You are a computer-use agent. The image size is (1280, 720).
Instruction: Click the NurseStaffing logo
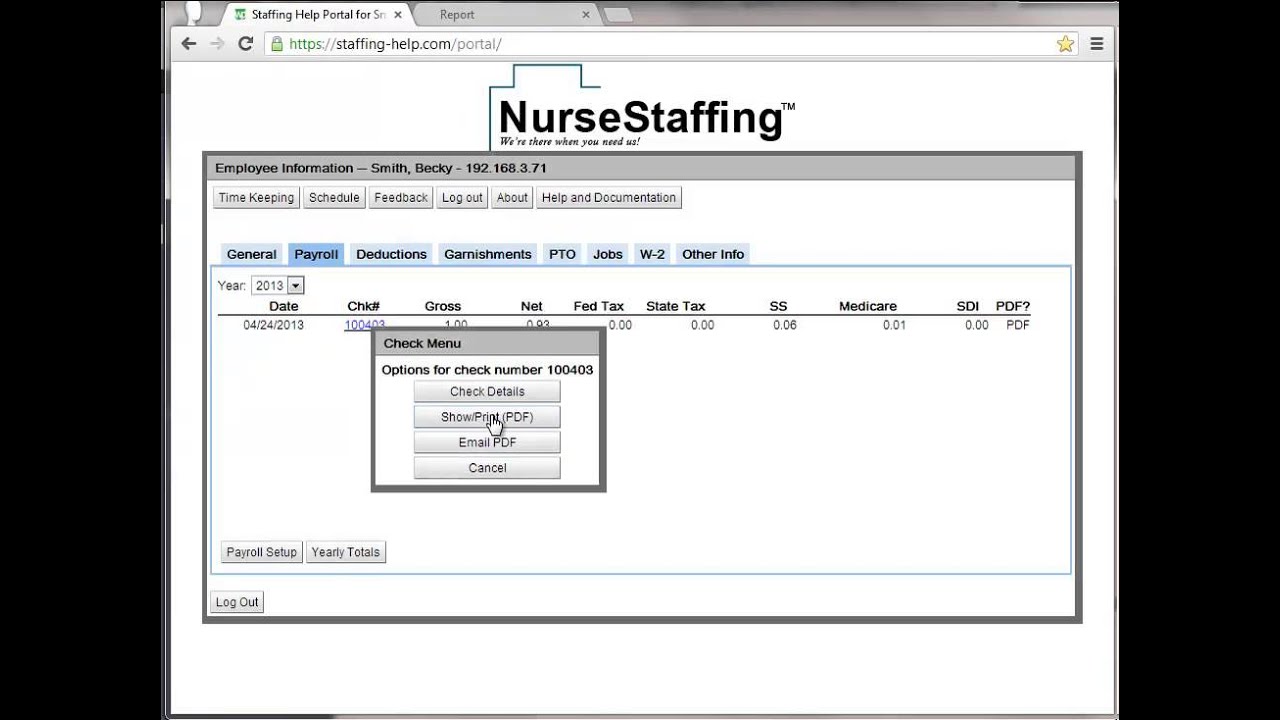click(x=642, y=108)
